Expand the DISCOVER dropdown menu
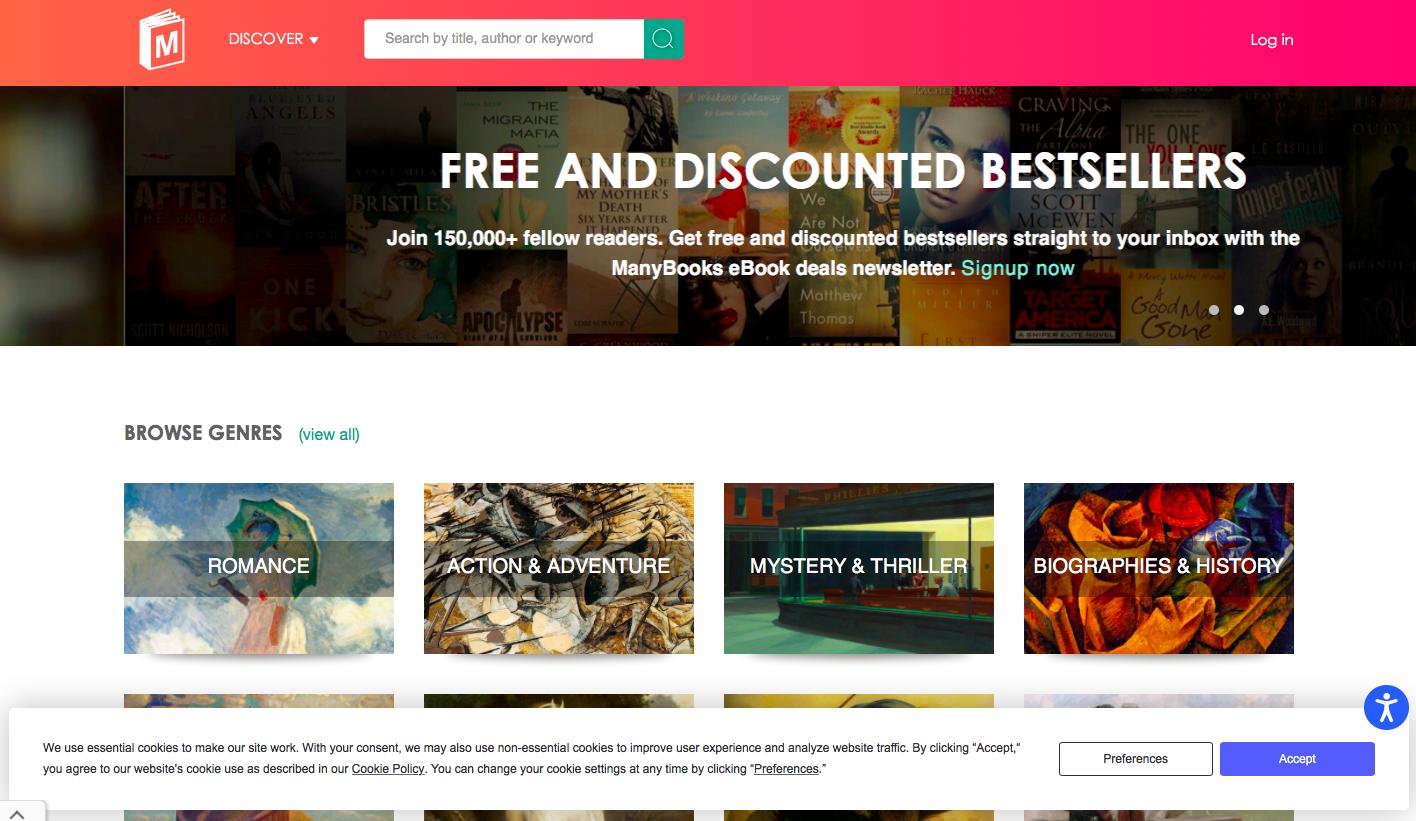 273,39
